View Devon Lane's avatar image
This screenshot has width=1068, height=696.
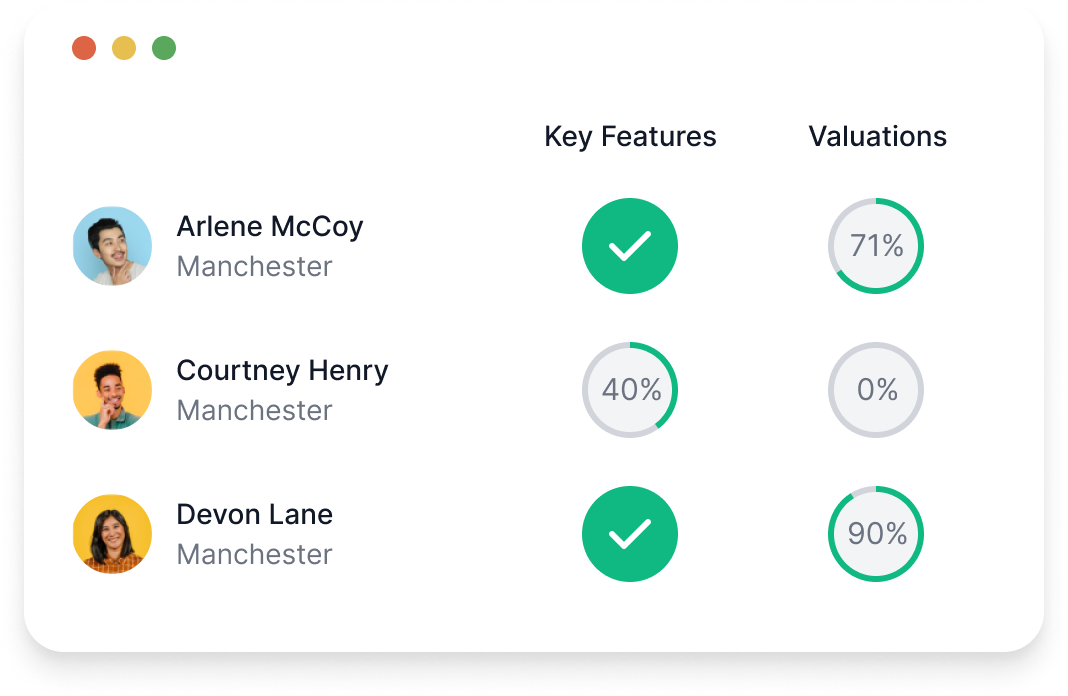[112, 534]
